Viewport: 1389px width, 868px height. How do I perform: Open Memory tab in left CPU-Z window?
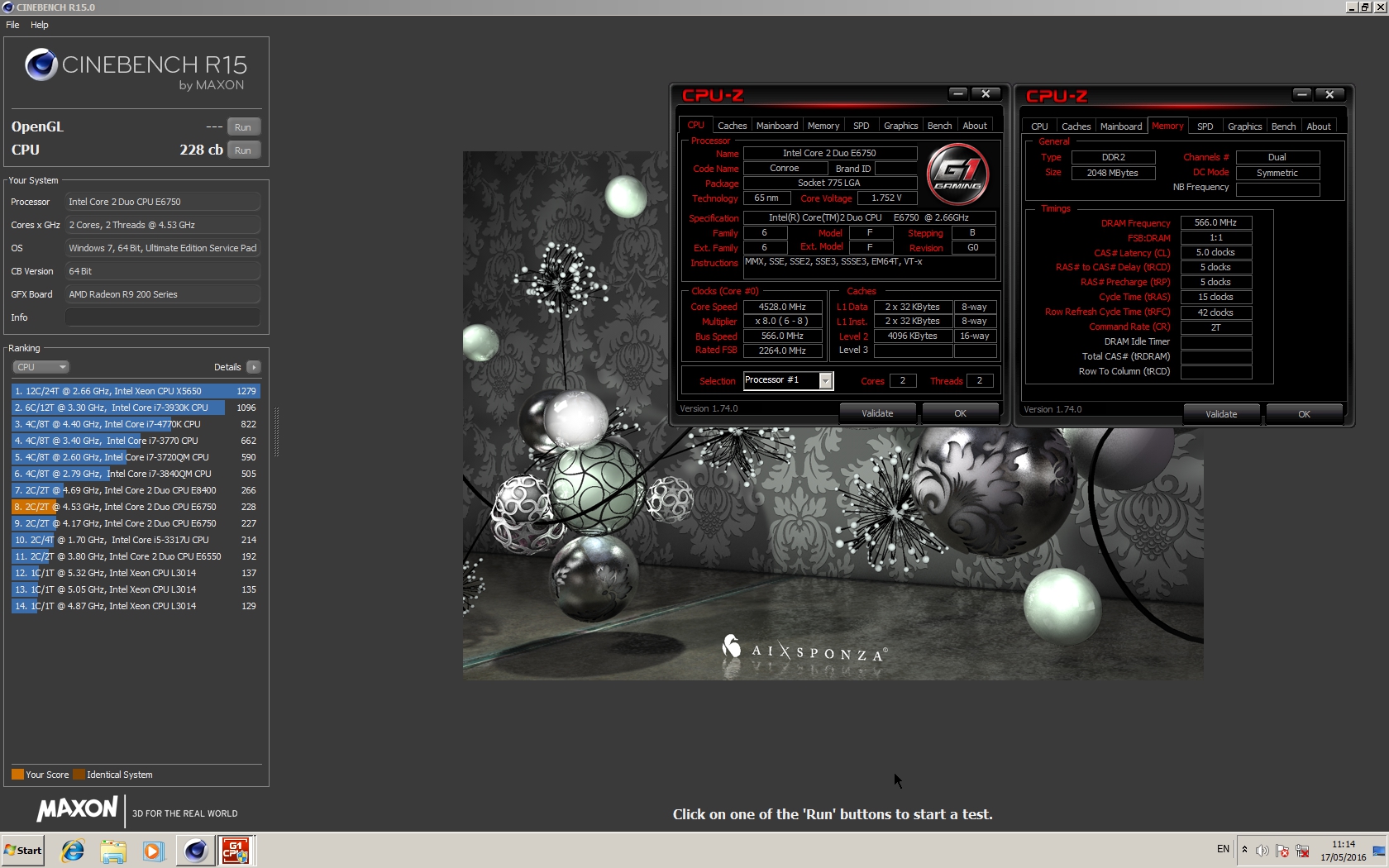point(823,126)
